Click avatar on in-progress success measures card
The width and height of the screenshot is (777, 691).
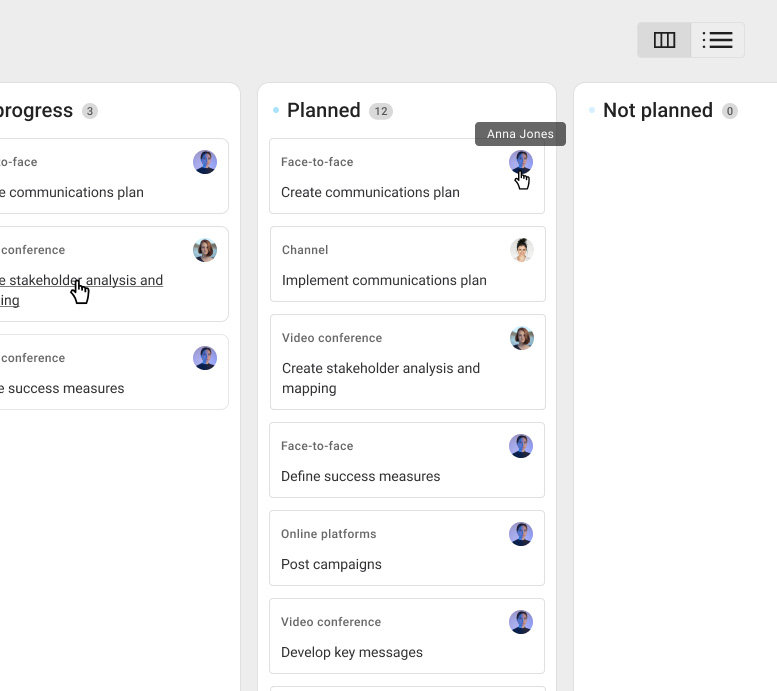(x=205, y=358)
